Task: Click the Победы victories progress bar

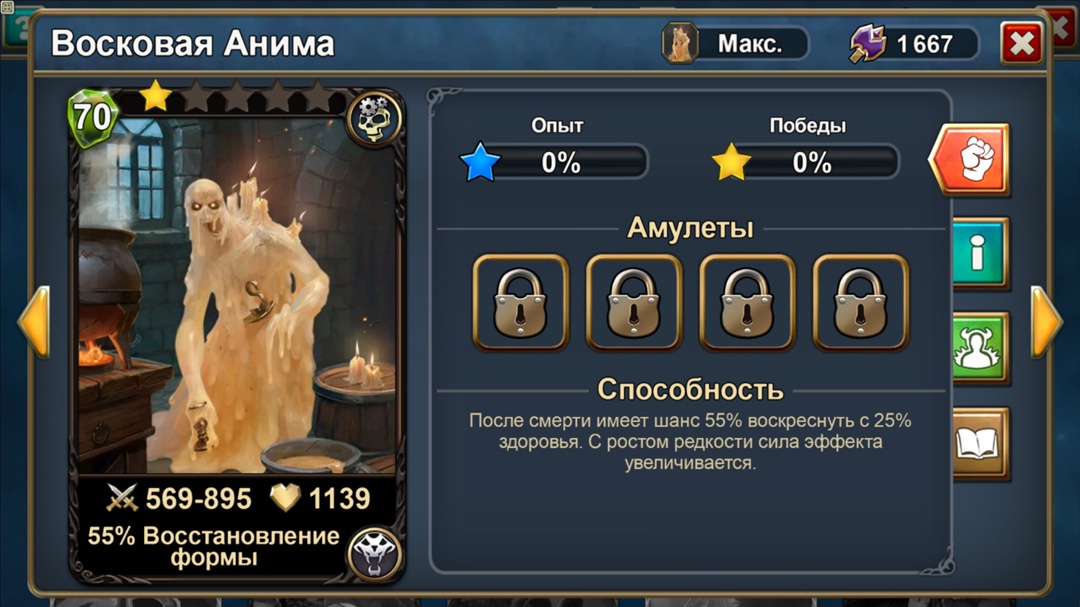Action: coord(806,162)
